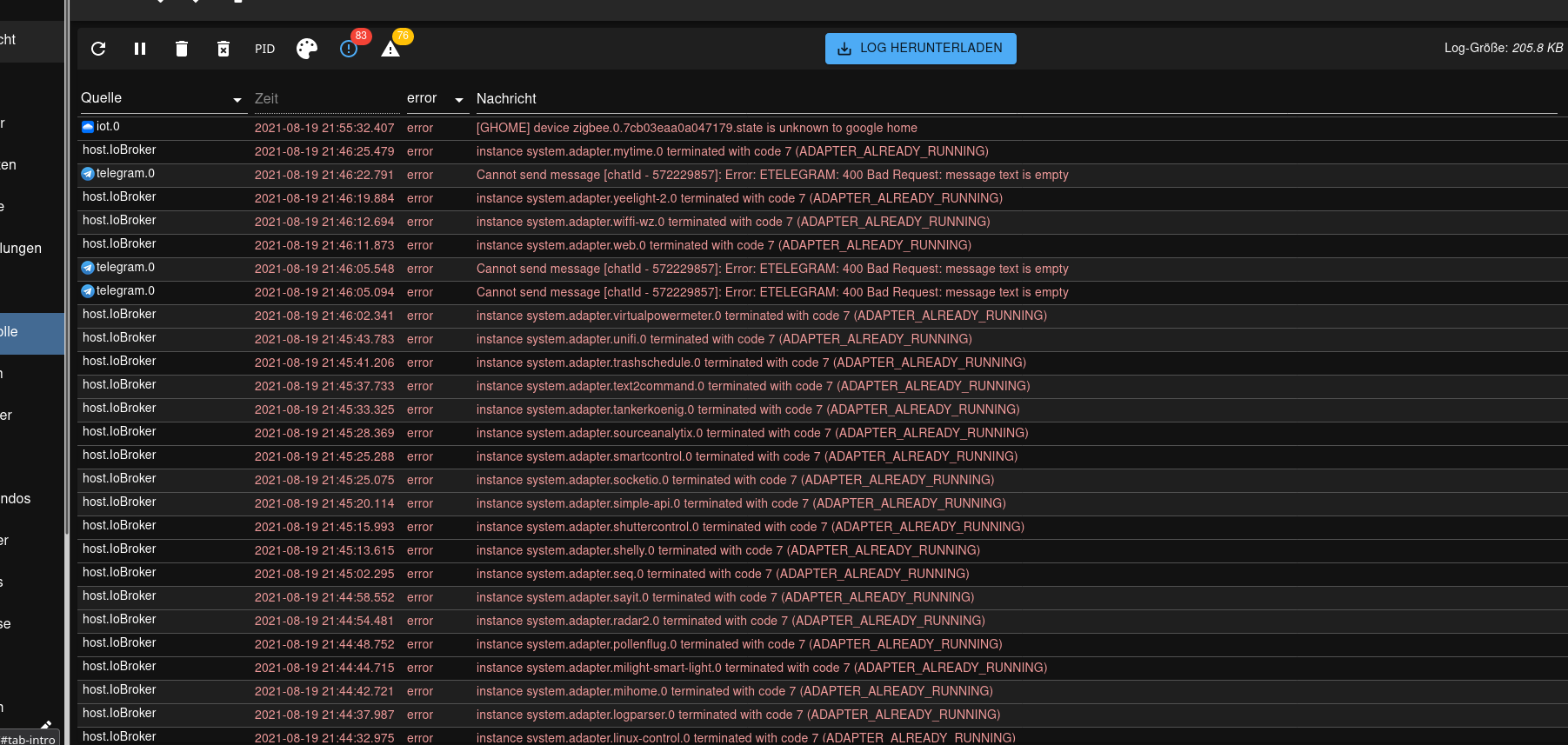
Task: Click the 'Cannot send message' text at 21:46:22.791
Action: point(772,175)
